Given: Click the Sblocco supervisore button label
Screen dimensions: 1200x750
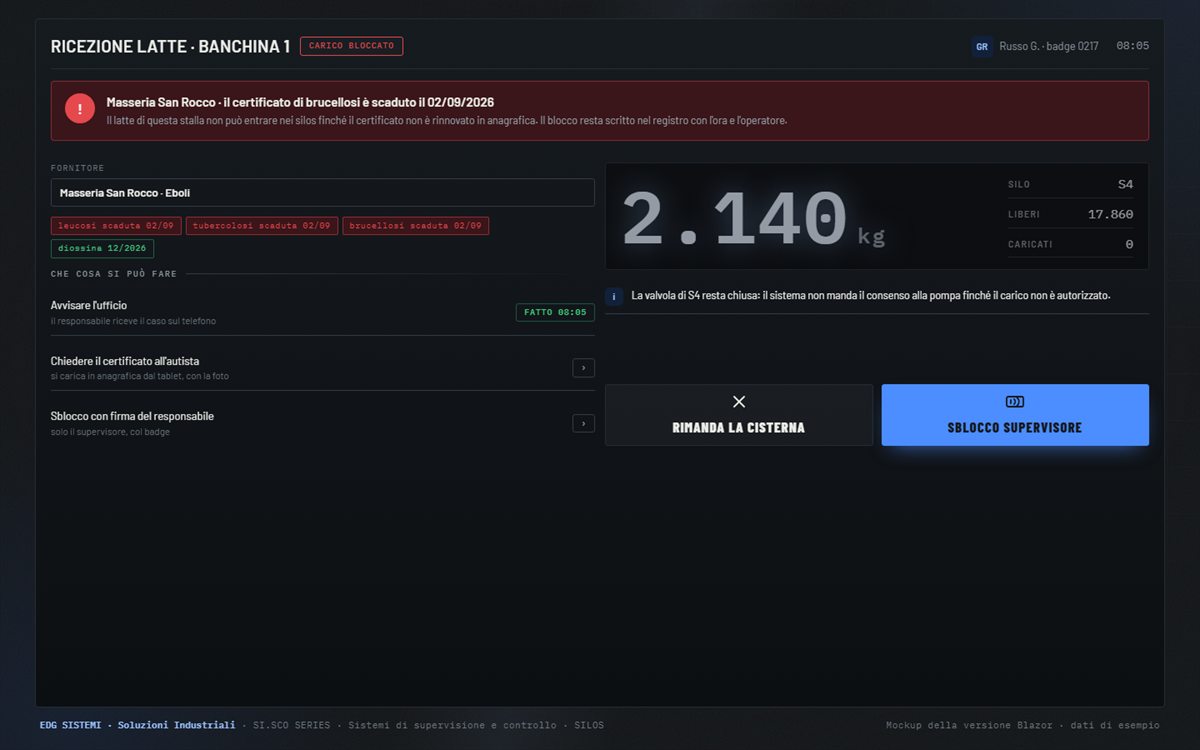Looking at the screenshot, I should 1015,428.
